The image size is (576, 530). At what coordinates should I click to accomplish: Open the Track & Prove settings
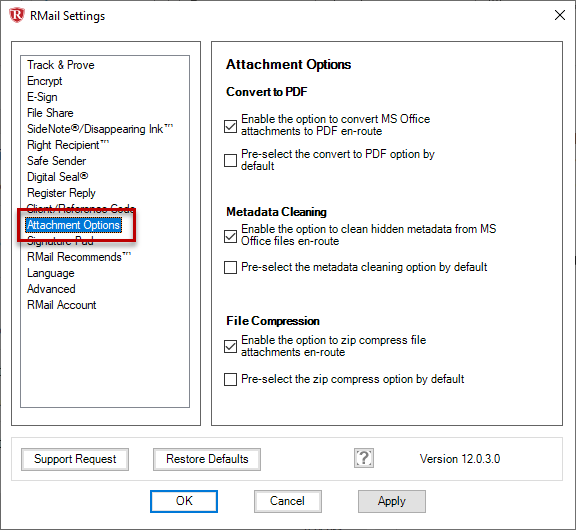(x=61, y=65)
